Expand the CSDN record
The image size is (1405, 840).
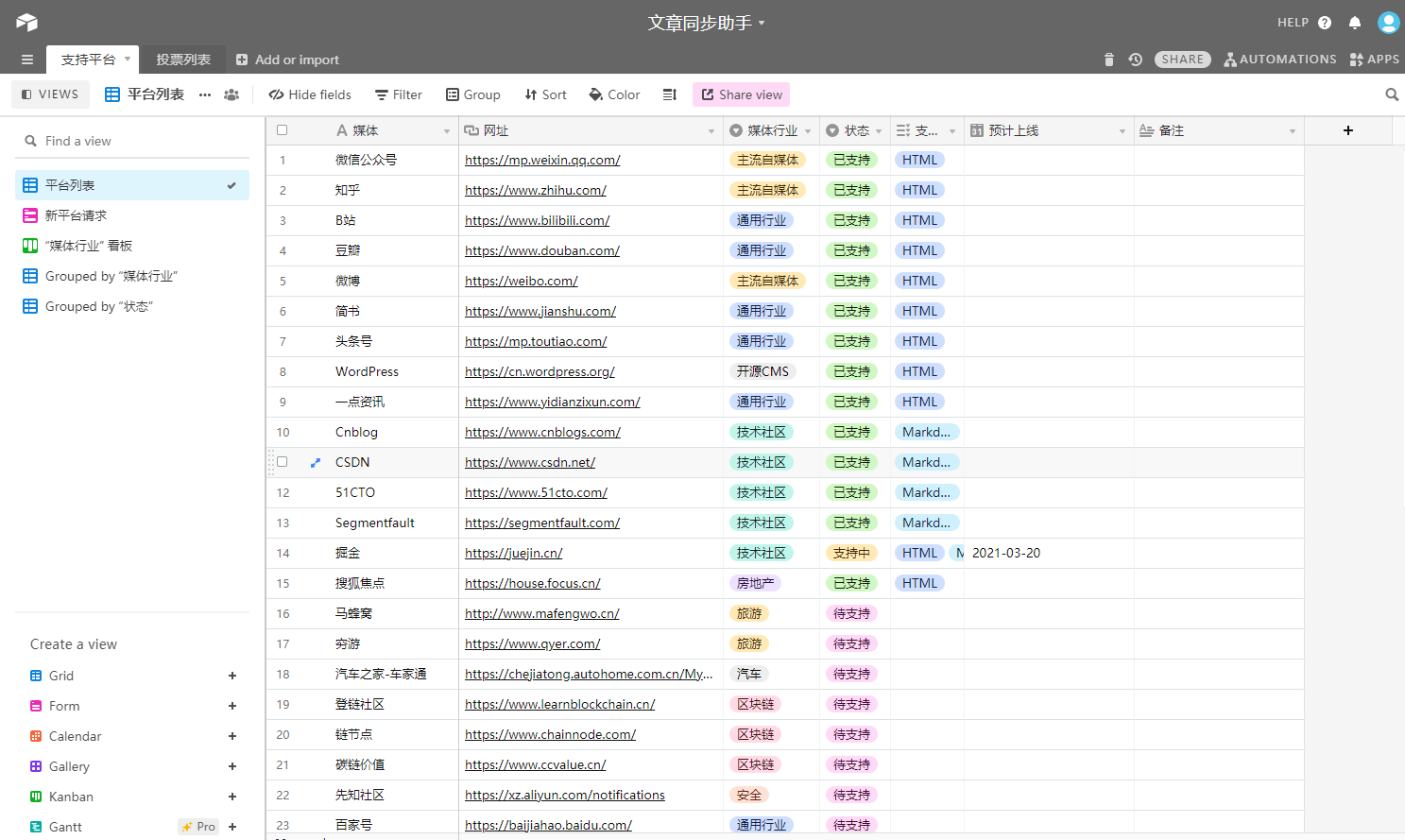pyautogui.click(x=316, y=462)
